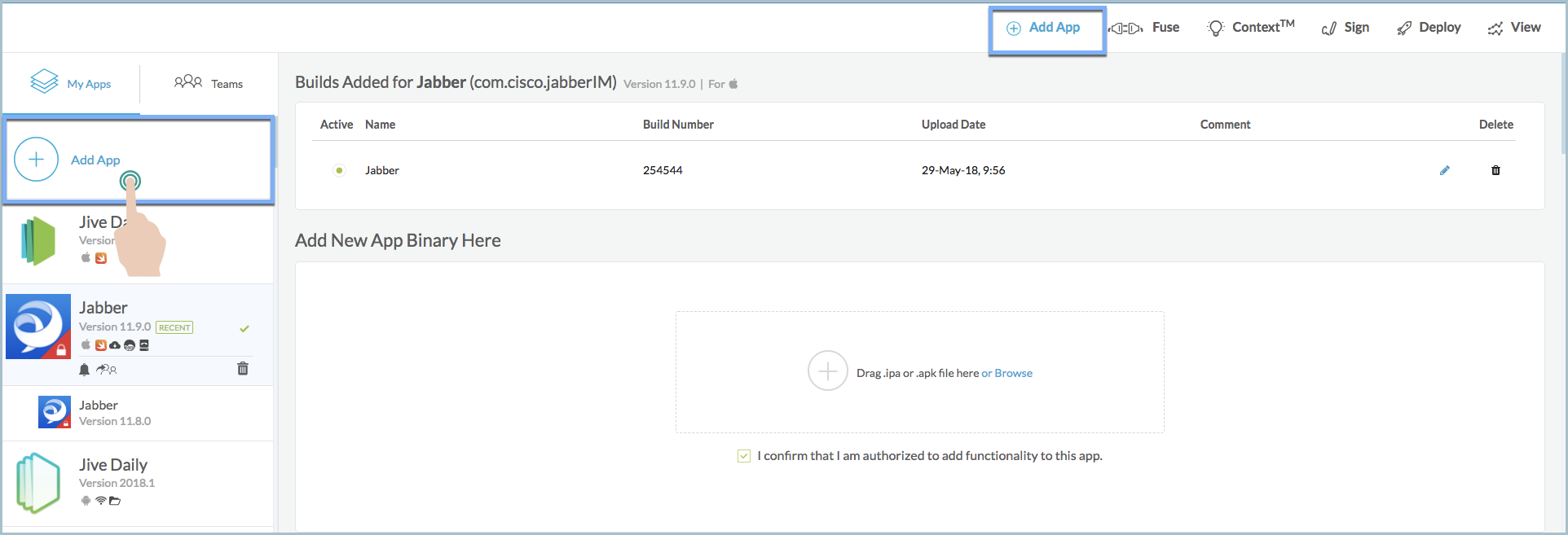This screenshot has width=1568, height=535.
Task: Edit comment with pencil icon for build 254544
Action: pos(1444,170)
